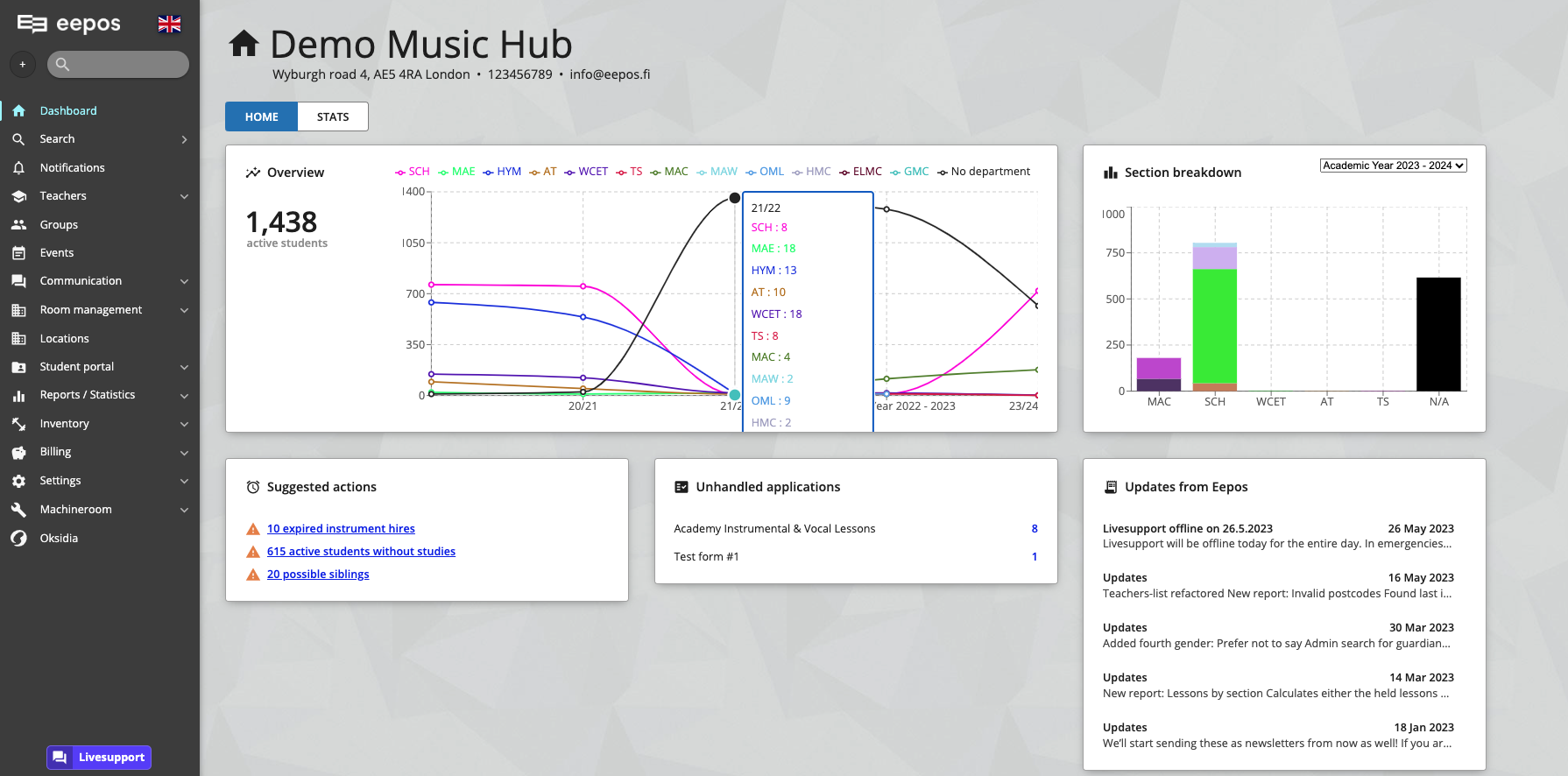This screenshot has width=1568, height=776.
Task: Open Locations building icon in sidebar
Action: click(x=18, y=339)
